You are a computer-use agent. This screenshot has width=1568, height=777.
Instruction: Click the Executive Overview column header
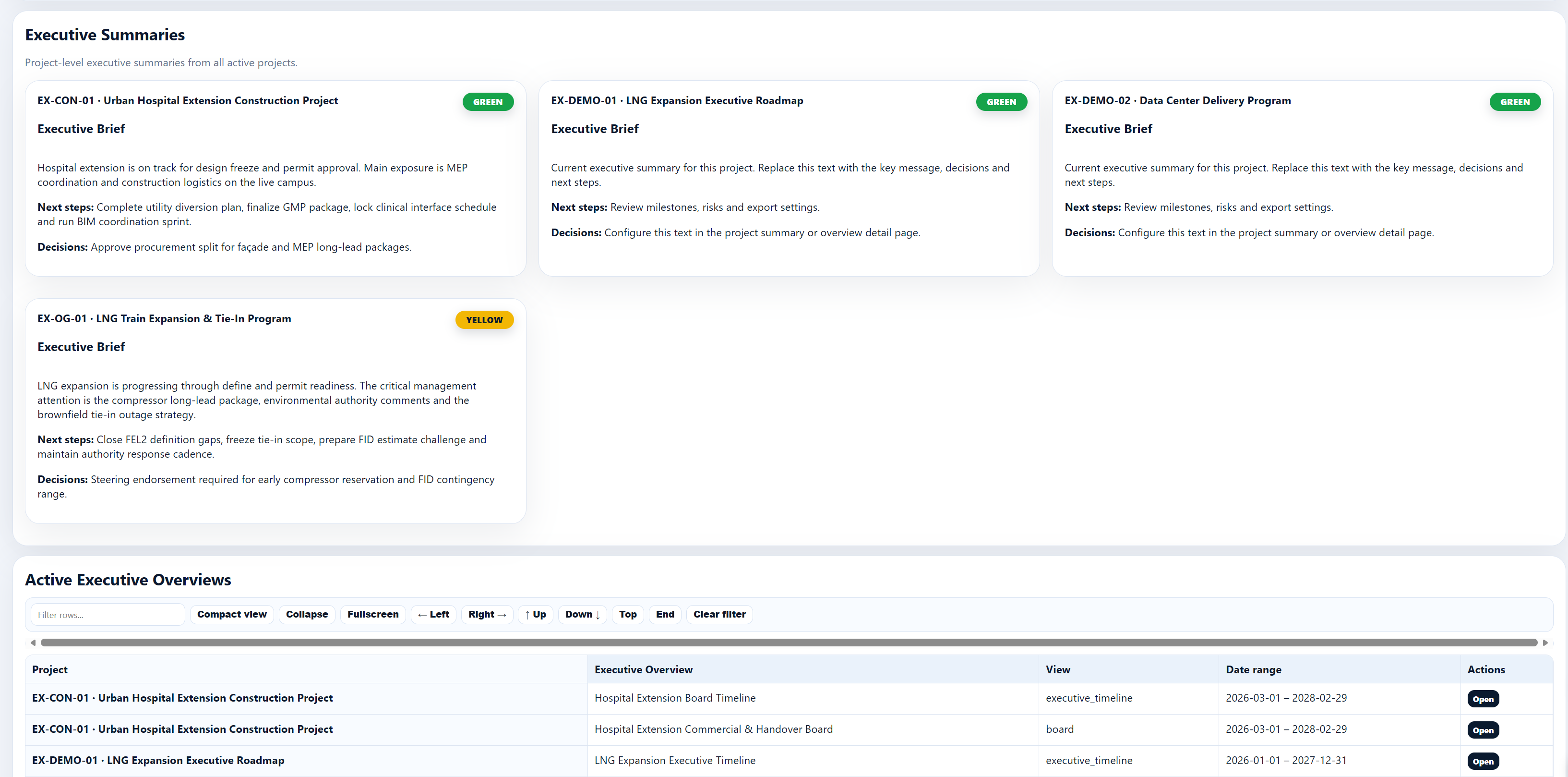point(813,669)
